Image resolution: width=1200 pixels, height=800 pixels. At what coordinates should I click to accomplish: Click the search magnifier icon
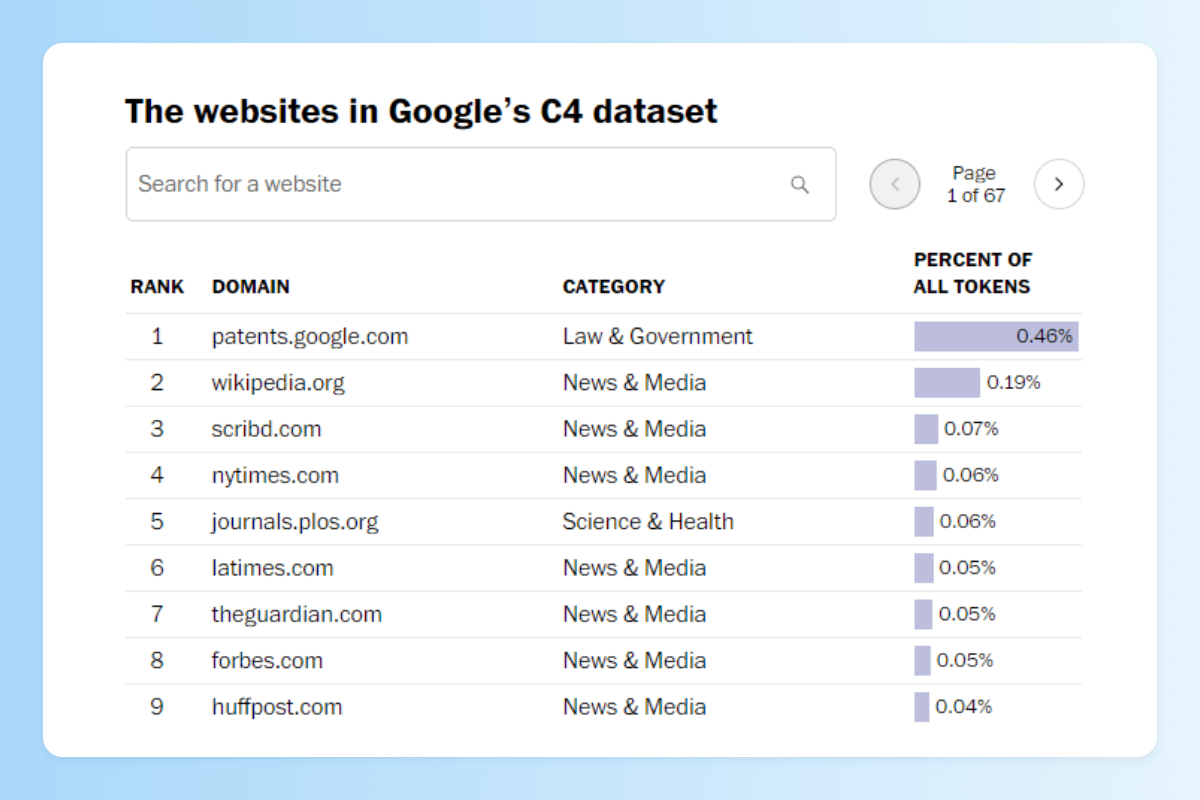pos(800,184)
